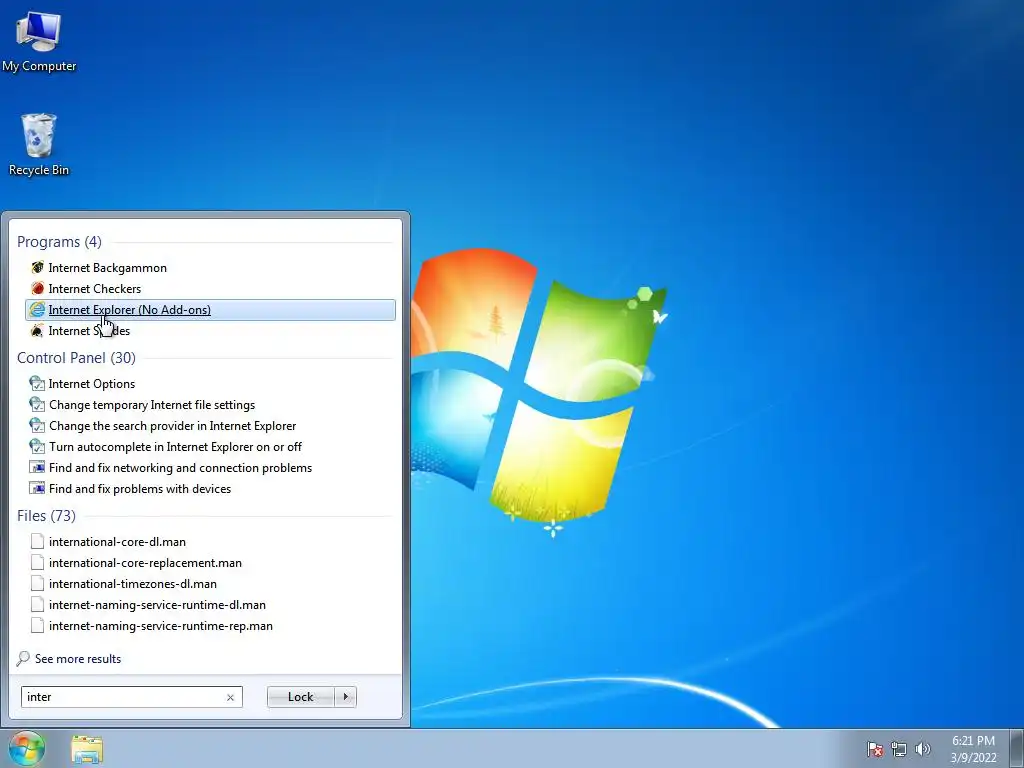This screenshot has width=1024, height=768.
Task: Click the Internet Spades icon
Action: 37,330
